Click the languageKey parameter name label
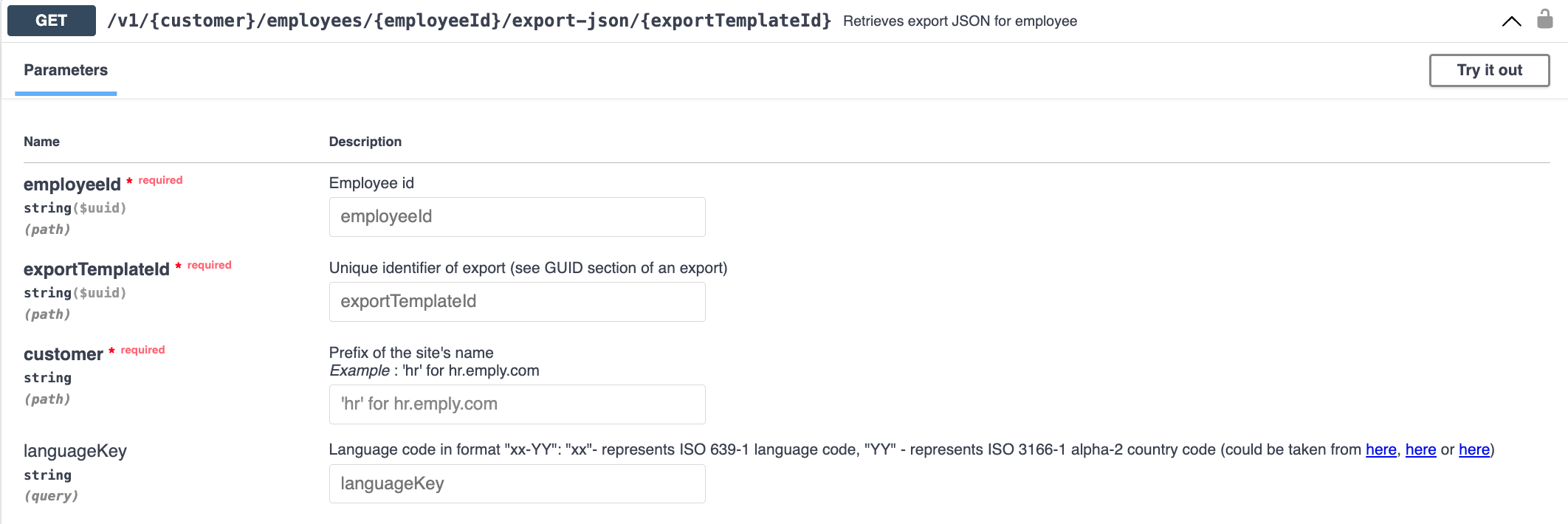Viewport: 1568px width, 524px height. click(x=75, y=451)
